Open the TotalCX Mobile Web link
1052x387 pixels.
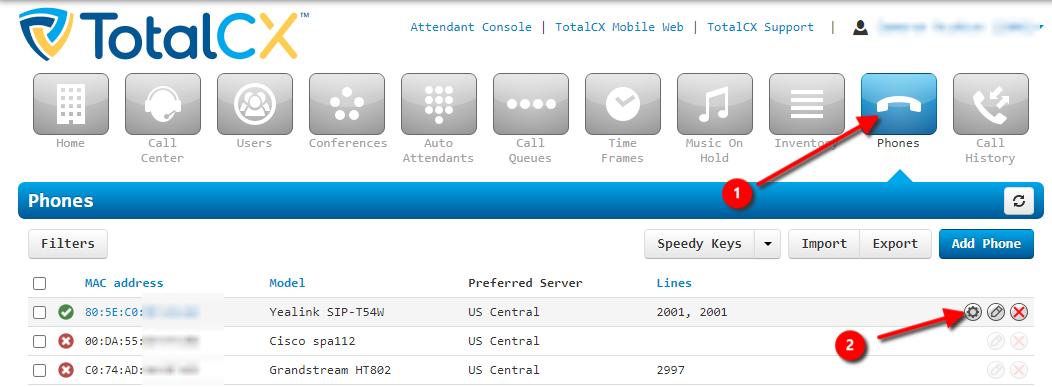coord(619,27)
